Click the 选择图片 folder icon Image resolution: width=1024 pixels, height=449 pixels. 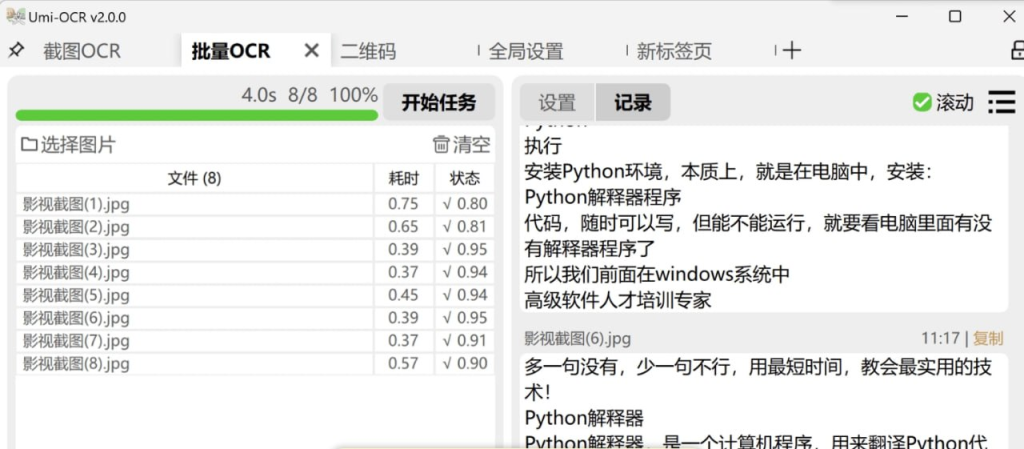pyautogui.click(x=29, y=146)
